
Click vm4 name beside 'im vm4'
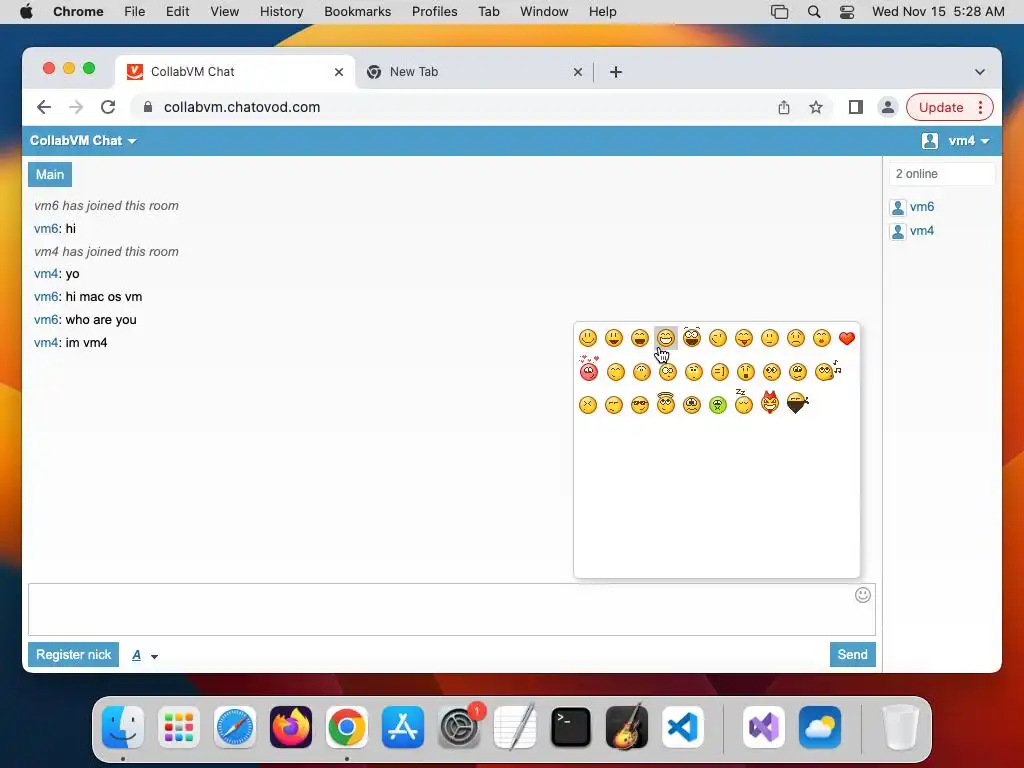(46, 342)
